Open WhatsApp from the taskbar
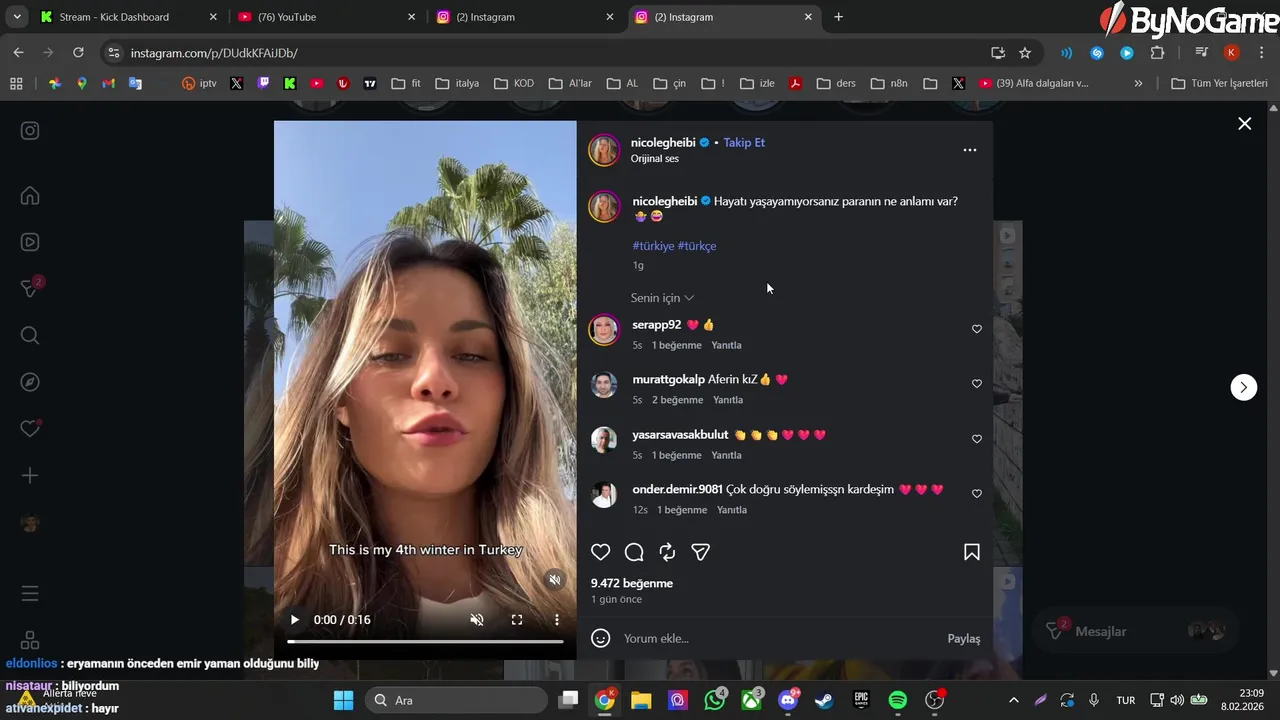This screenshot has width=1280, height=720. (714, 700)
